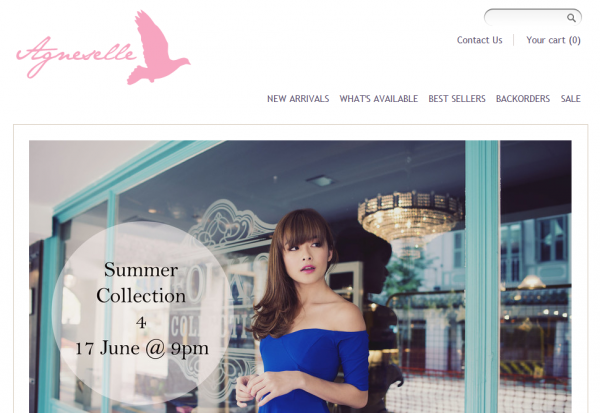Click the 17 June @ 9pm text

point(142,349)
